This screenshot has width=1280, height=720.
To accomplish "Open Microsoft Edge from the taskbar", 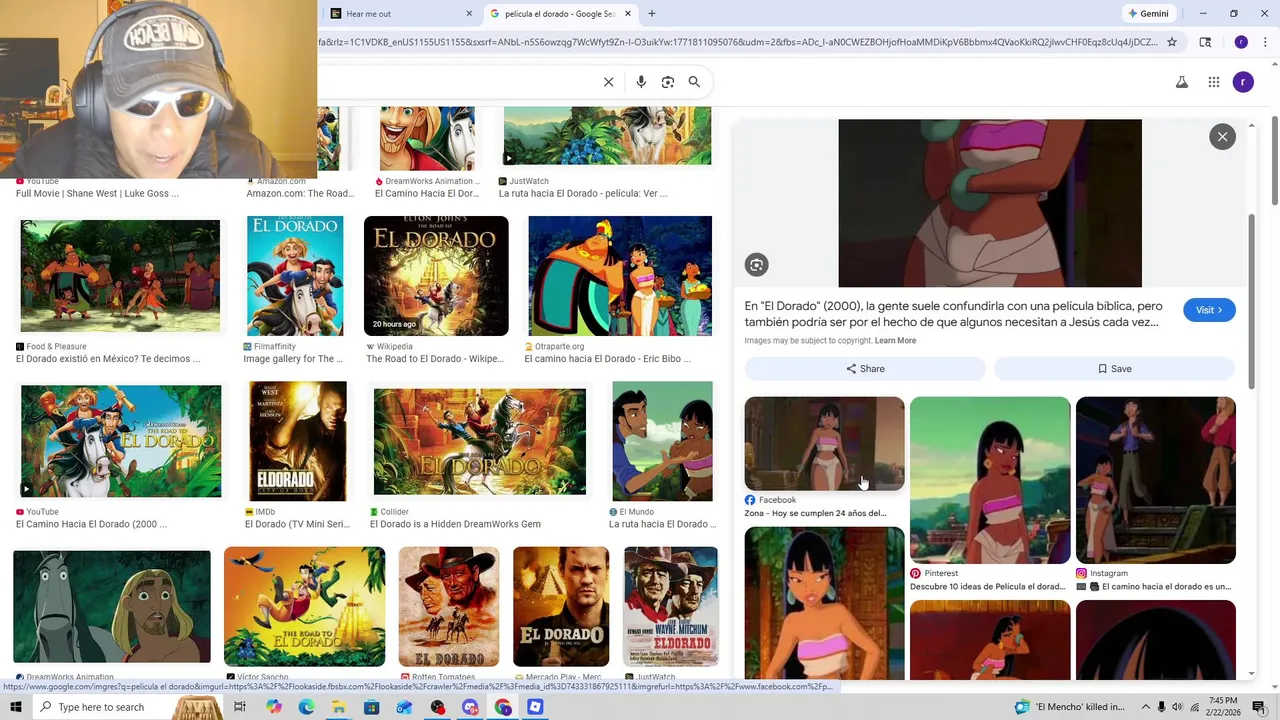I will tap(306, 707).
